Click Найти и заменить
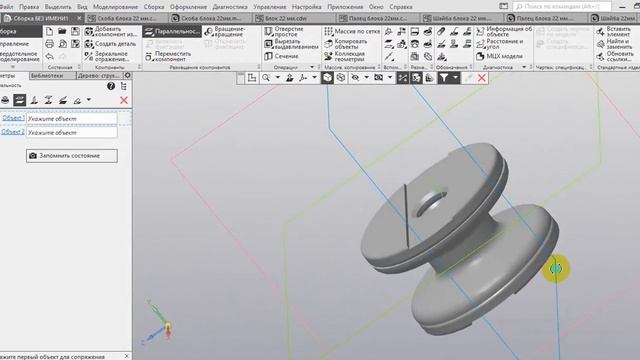Screen dimensions: 640x360 coord(614,44)
